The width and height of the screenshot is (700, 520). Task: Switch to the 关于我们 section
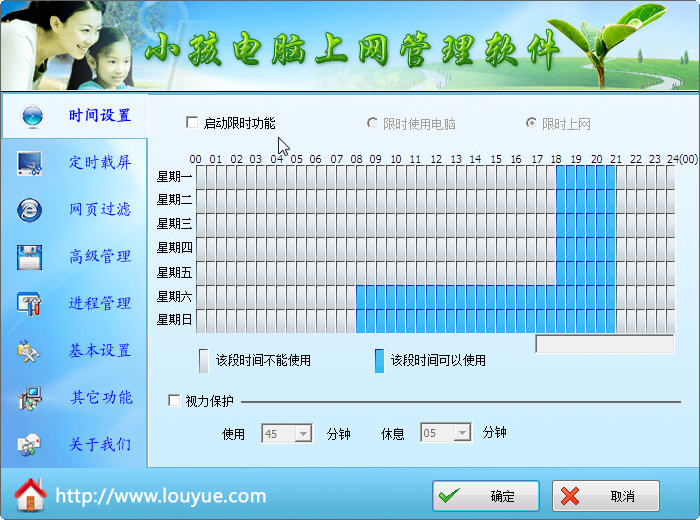100,444
